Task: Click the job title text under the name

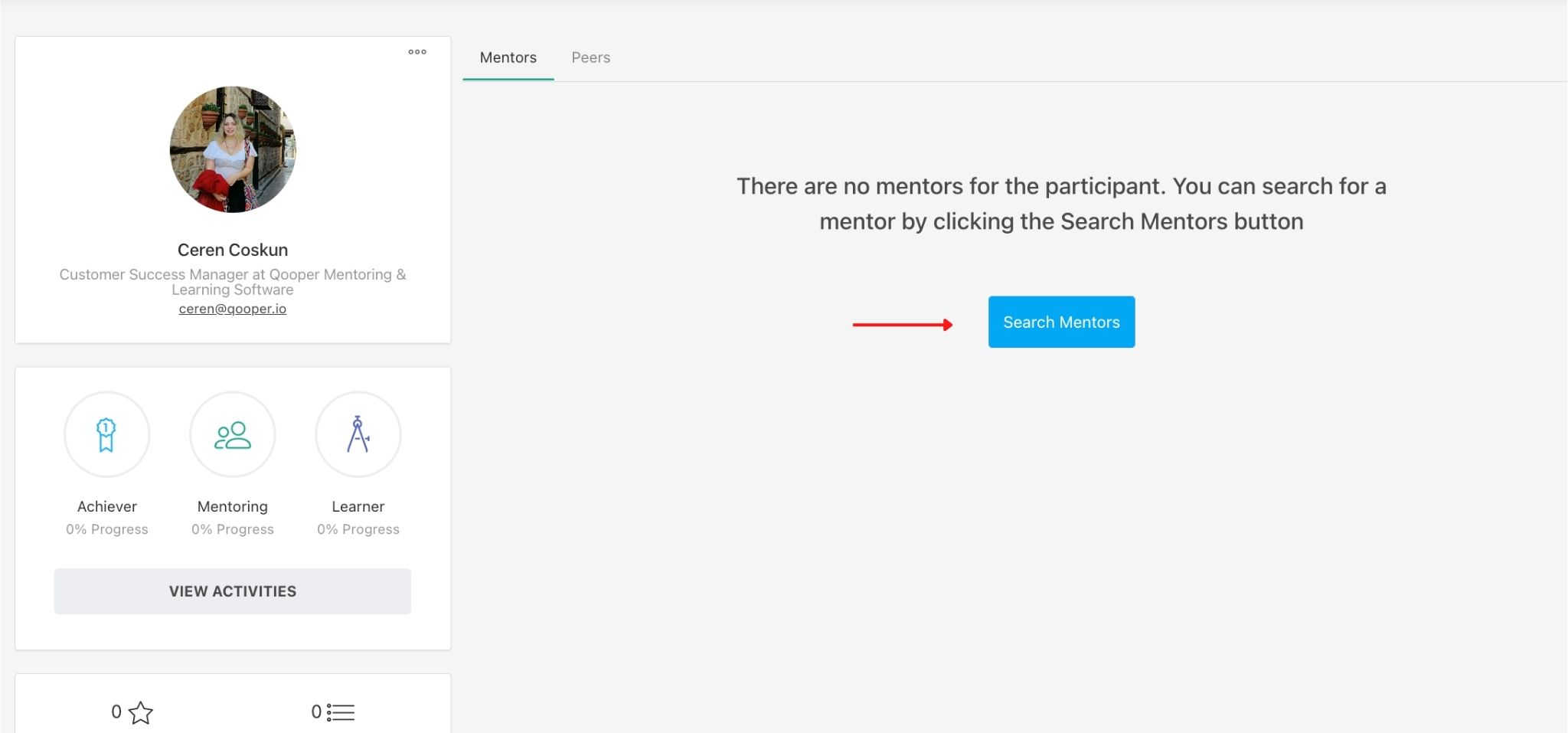Action: coord(233,281)
